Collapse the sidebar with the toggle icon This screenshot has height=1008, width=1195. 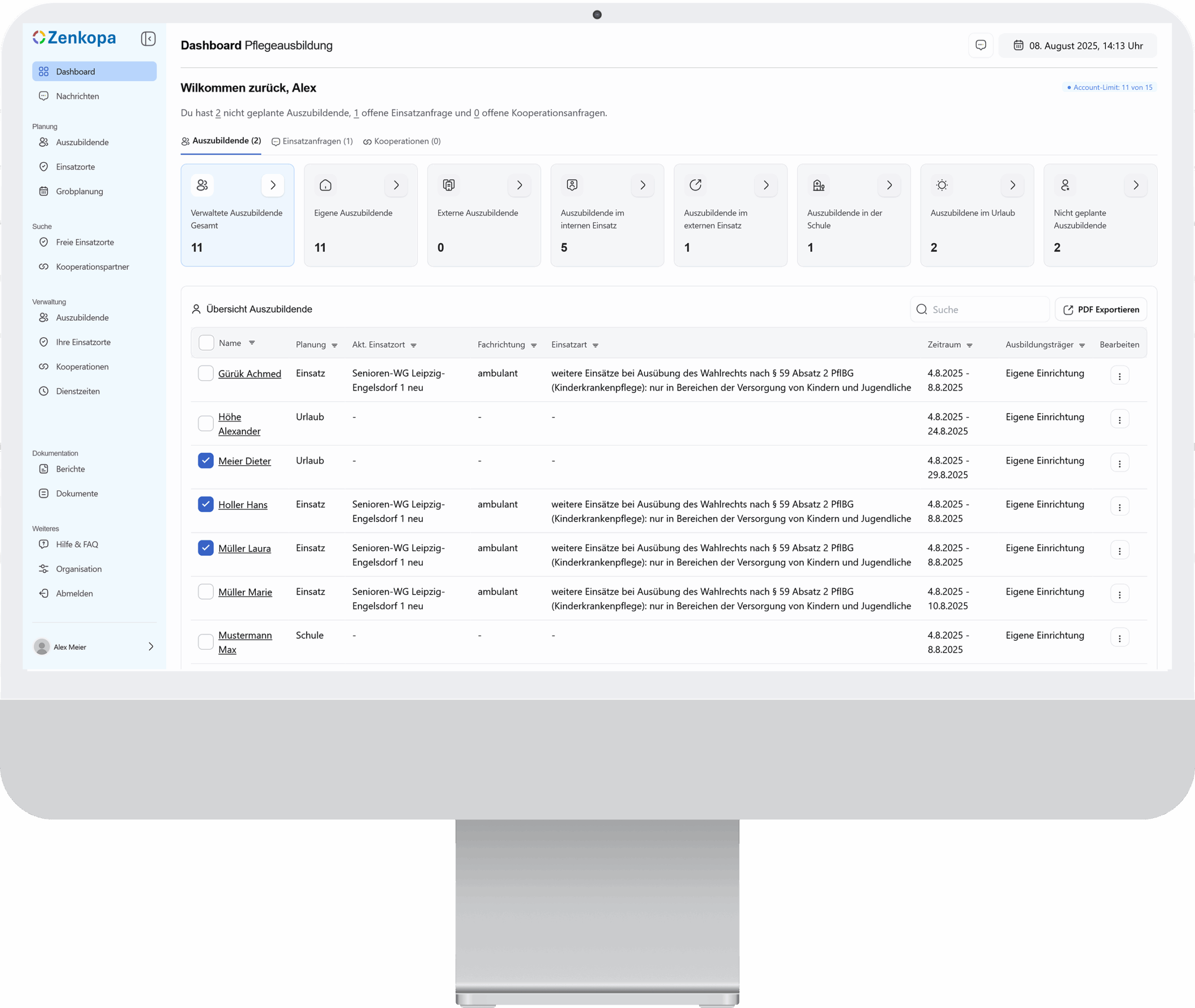click(x=148, y=38)
